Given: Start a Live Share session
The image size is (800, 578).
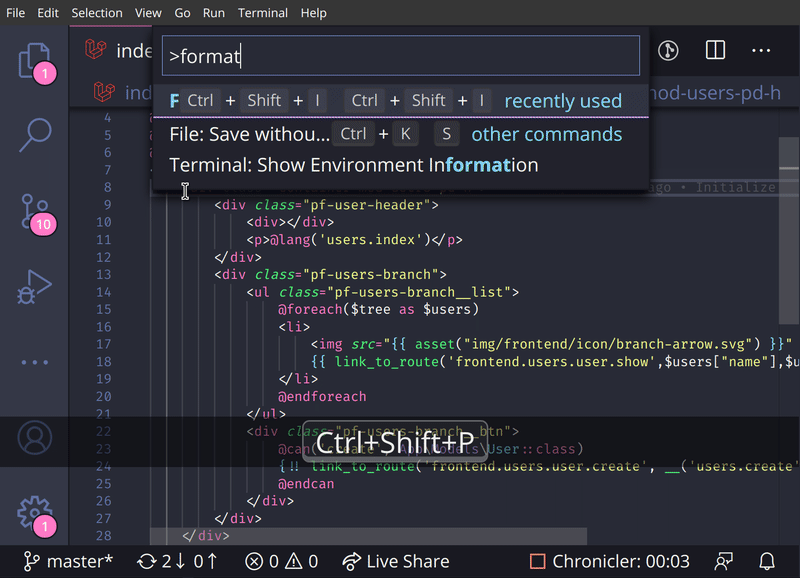Looking at the screenshot, I should pos(395,561).
